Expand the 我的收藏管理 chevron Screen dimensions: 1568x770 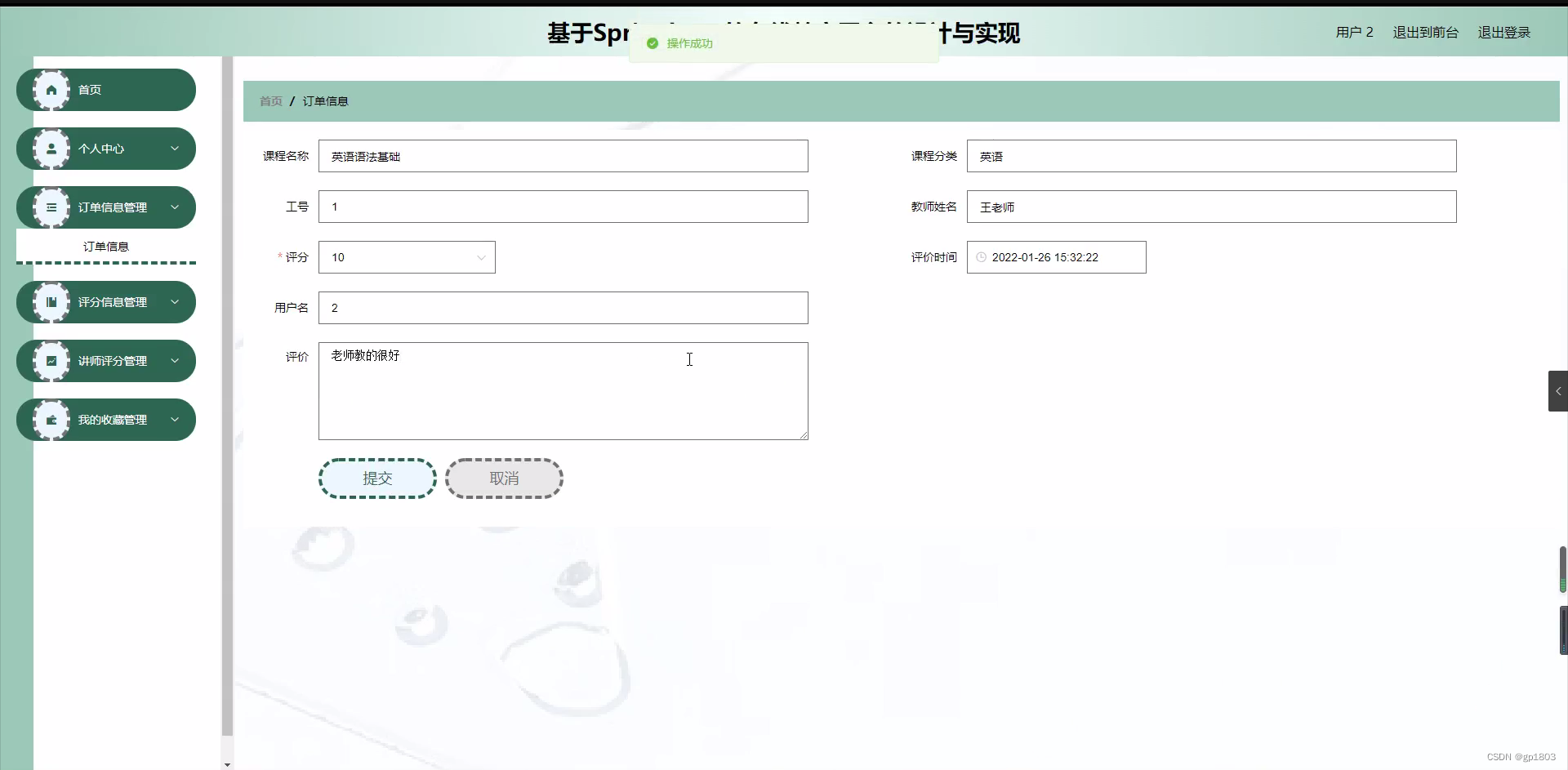(x=175, y=420)
